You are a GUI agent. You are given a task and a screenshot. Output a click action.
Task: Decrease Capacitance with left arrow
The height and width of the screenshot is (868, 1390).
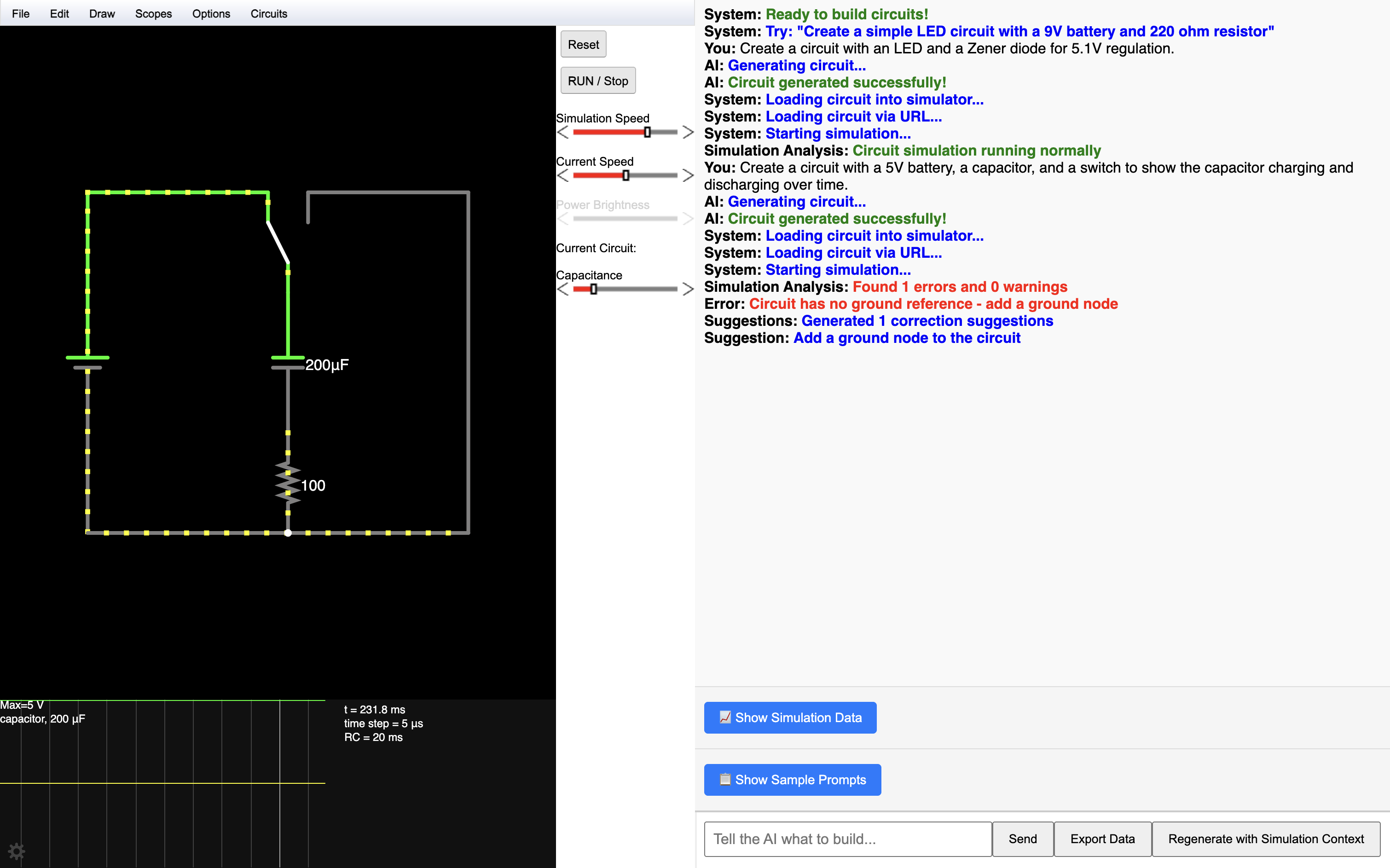coord(562,289)
